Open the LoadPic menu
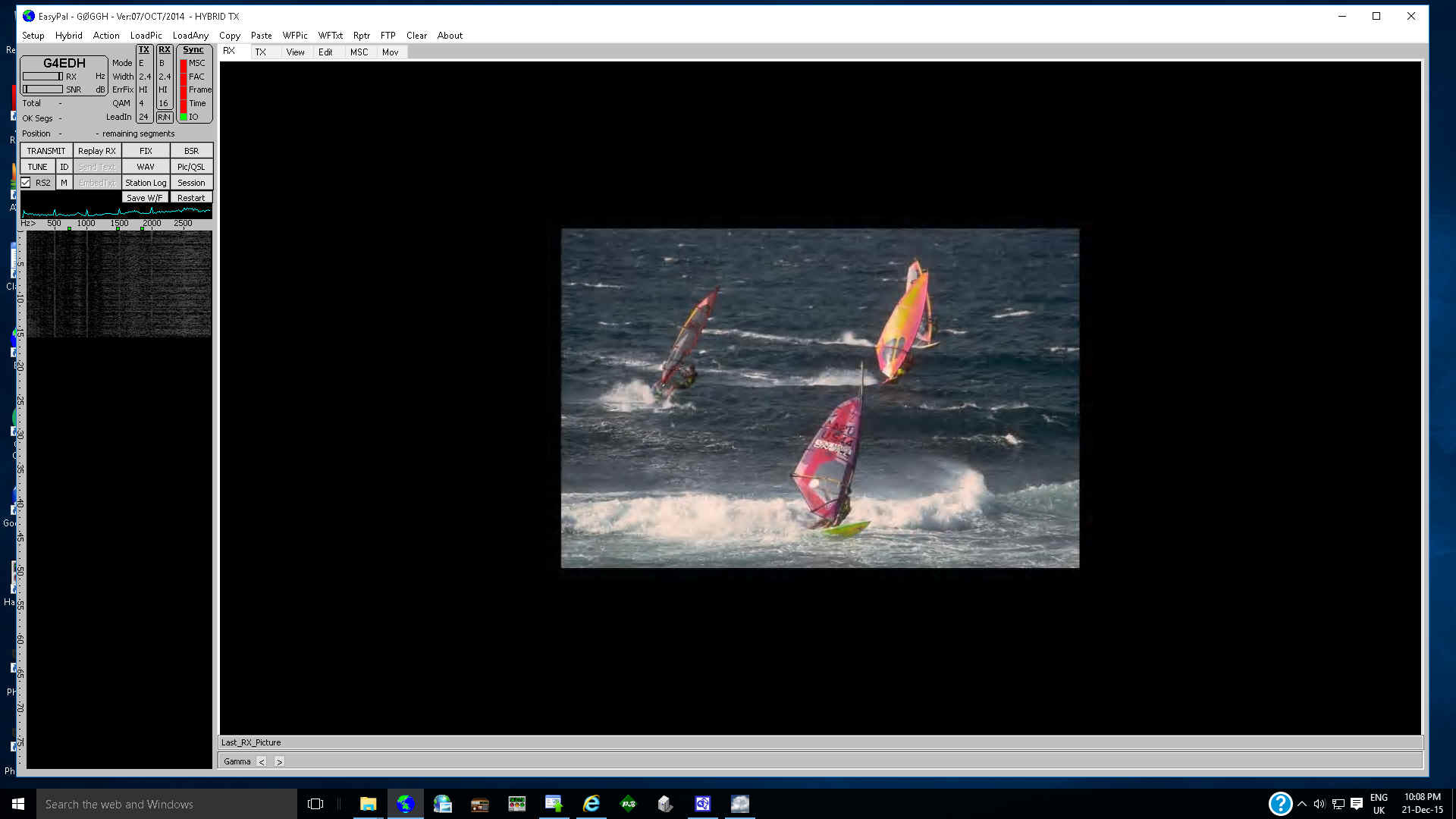The image size is (1456, 819). pos(146,36)
